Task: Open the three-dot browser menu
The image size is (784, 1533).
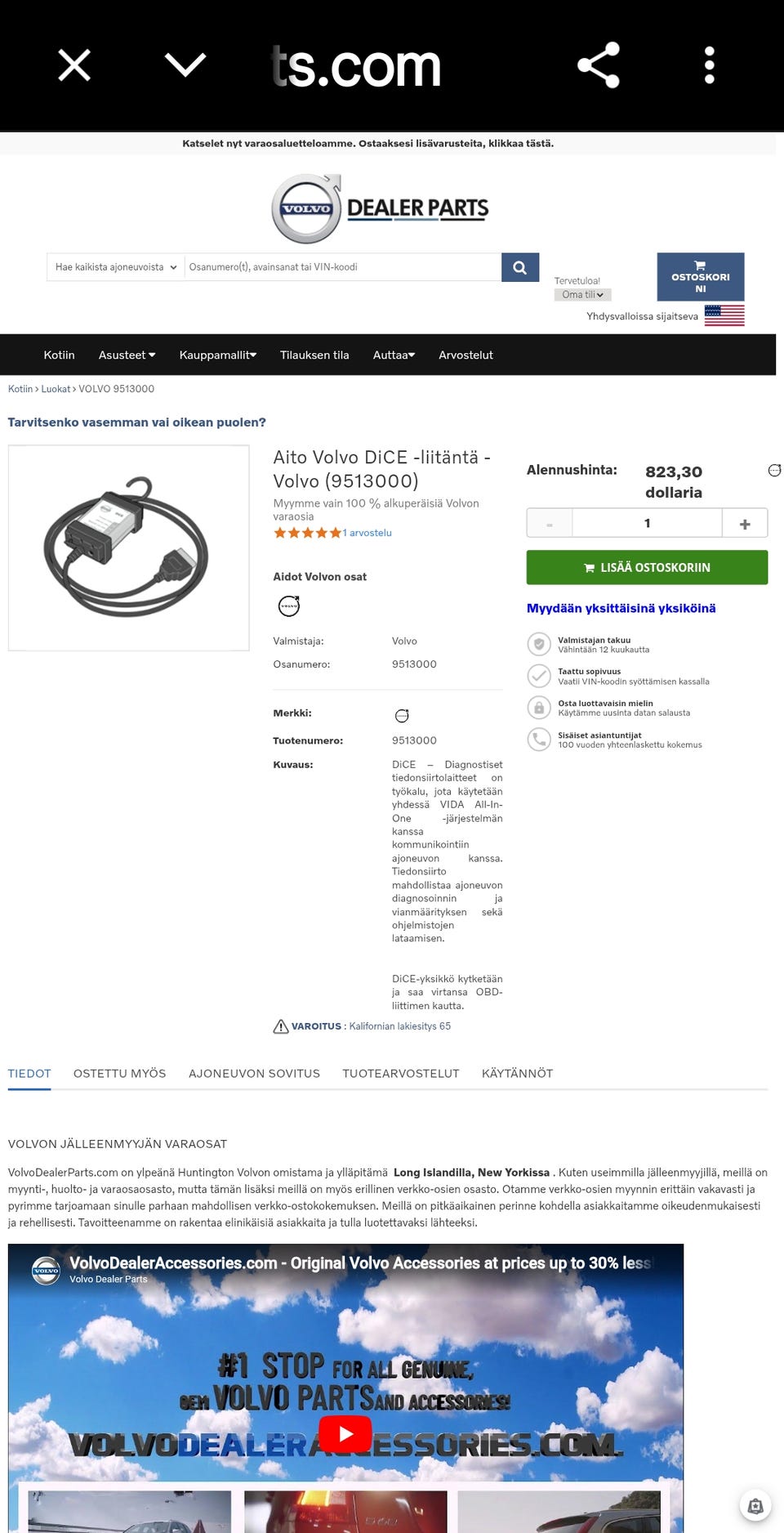Action: tap(709, 65)
